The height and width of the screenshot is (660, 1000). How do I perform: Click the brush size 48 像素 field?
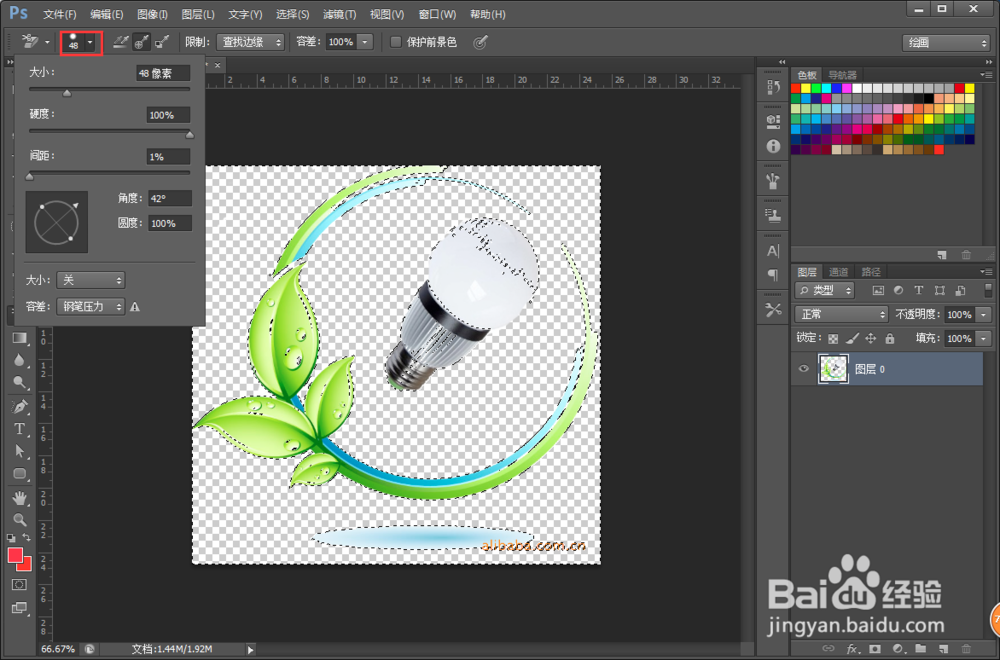point(163,73)
